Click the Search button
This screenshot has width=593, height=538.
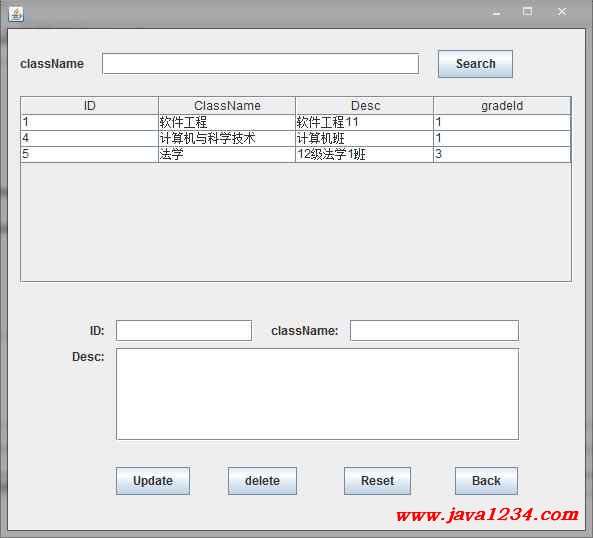tap(475, 64)
